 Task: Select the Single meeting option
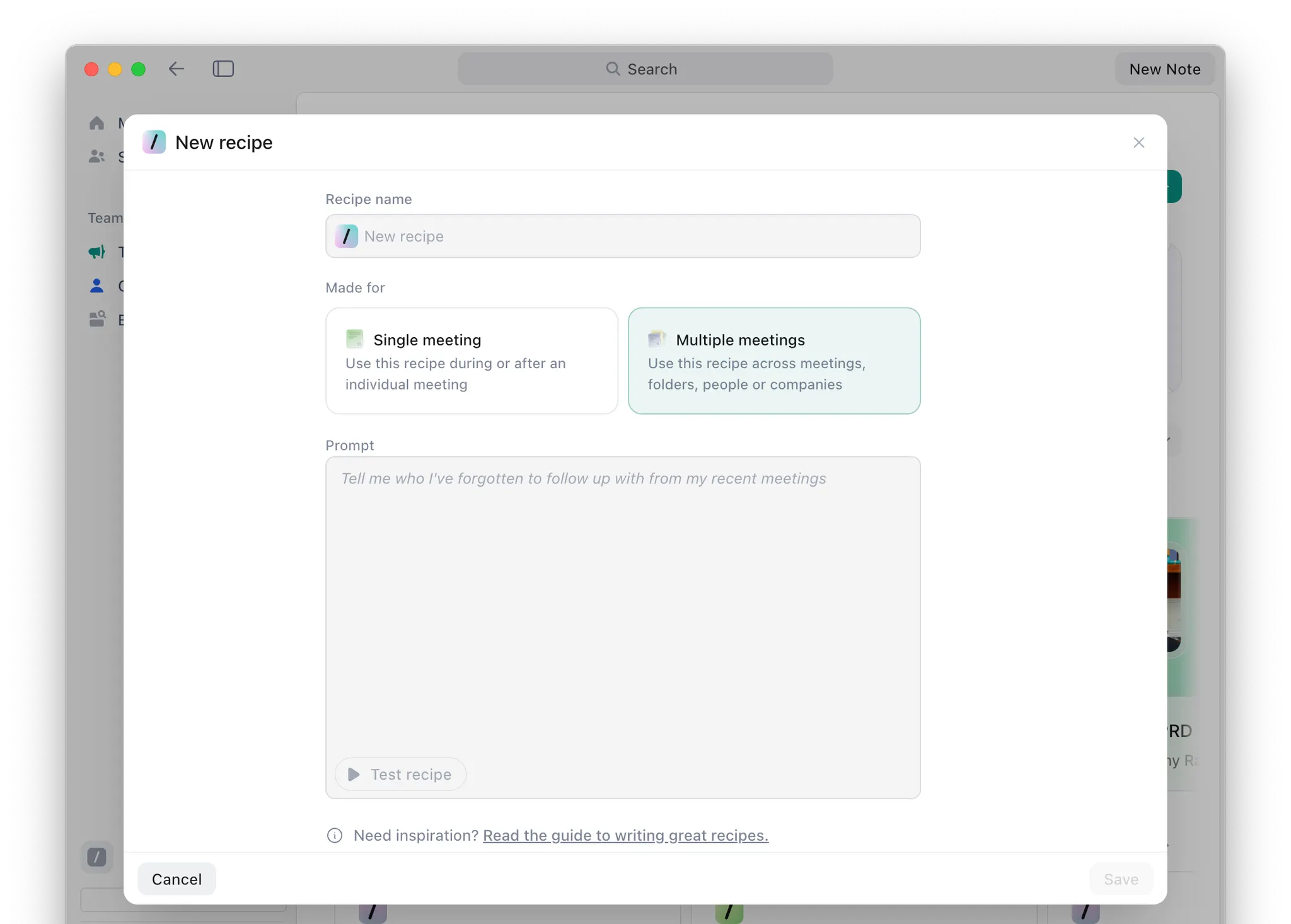(472, 361)
